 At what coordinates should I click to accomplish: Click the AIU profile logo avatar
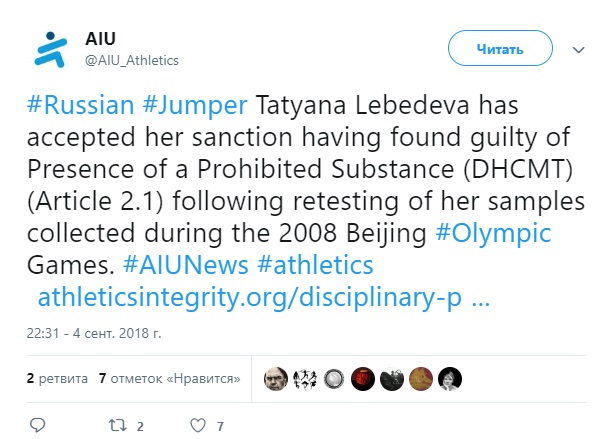coord(50,49)
